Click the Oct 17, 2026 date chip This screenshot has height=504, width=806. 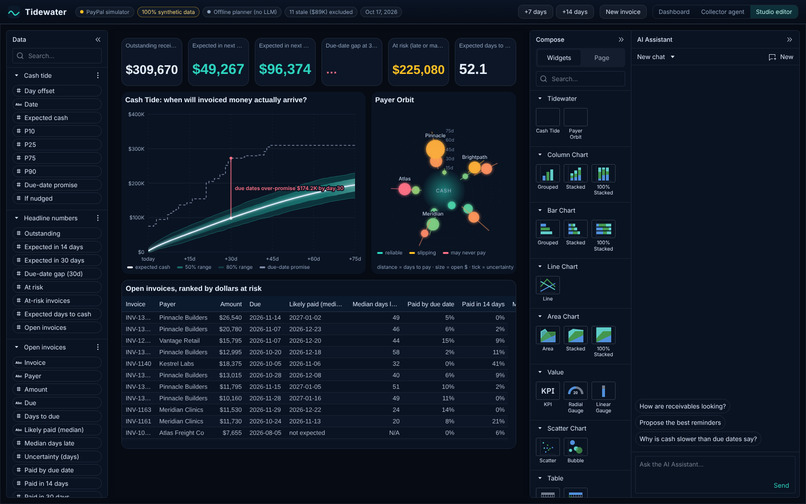[381, 12]
